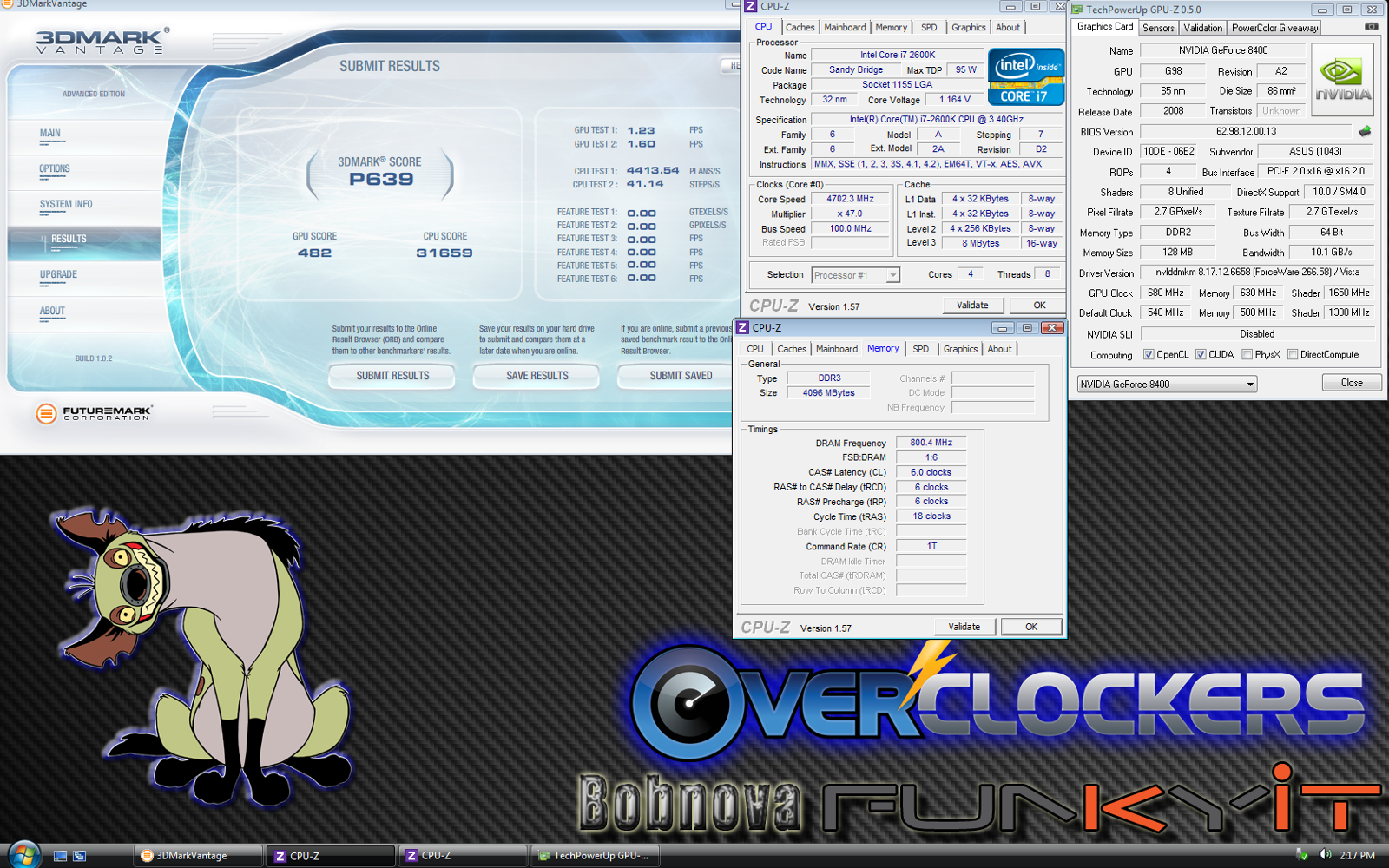The height and width of the screenshot is (868, 1389).
Task: Click the Save Results button
Action: coord(537,376)
